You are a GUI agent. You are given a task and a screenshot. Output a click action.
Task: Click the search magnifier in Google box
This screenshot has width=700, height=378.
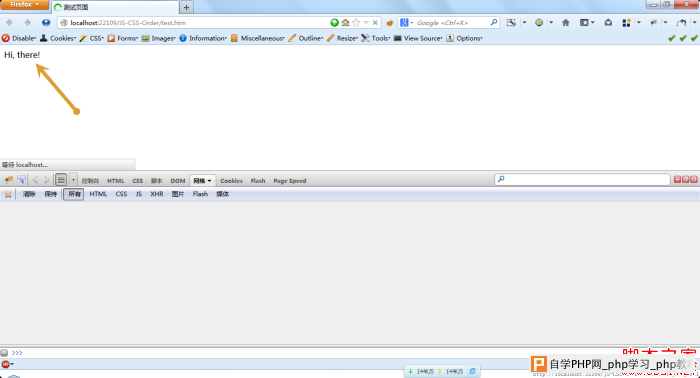pos(493,22)
